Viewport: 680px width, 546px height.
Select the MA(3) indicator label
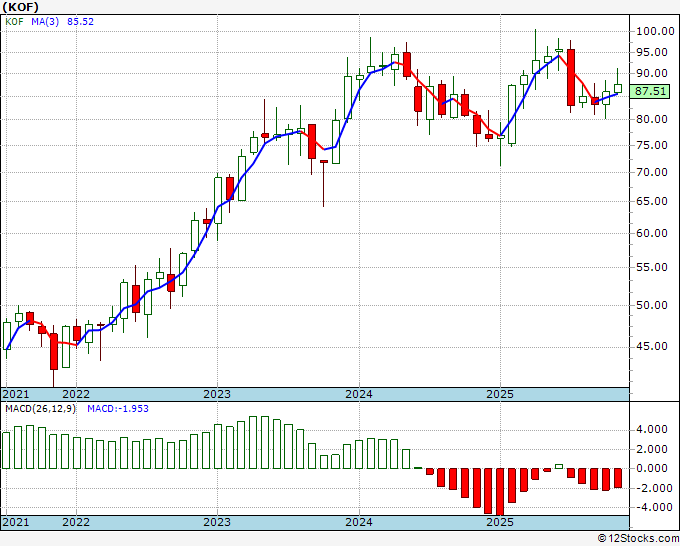pyautogui.click(x=45, y=21)
